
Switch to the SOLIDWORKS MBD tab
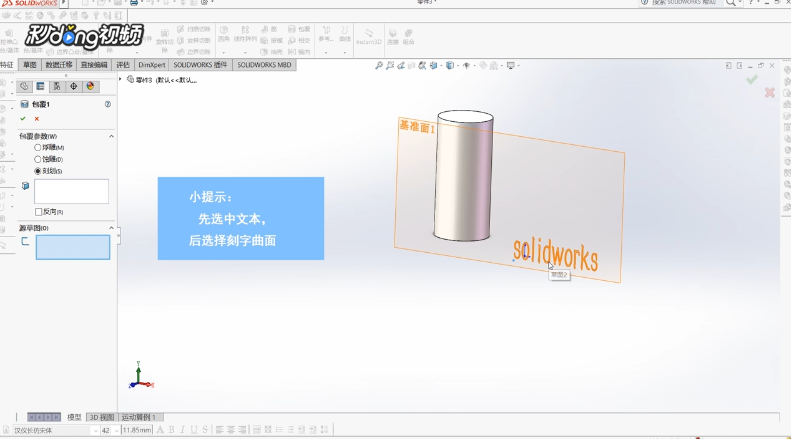[x=264, y=65]
